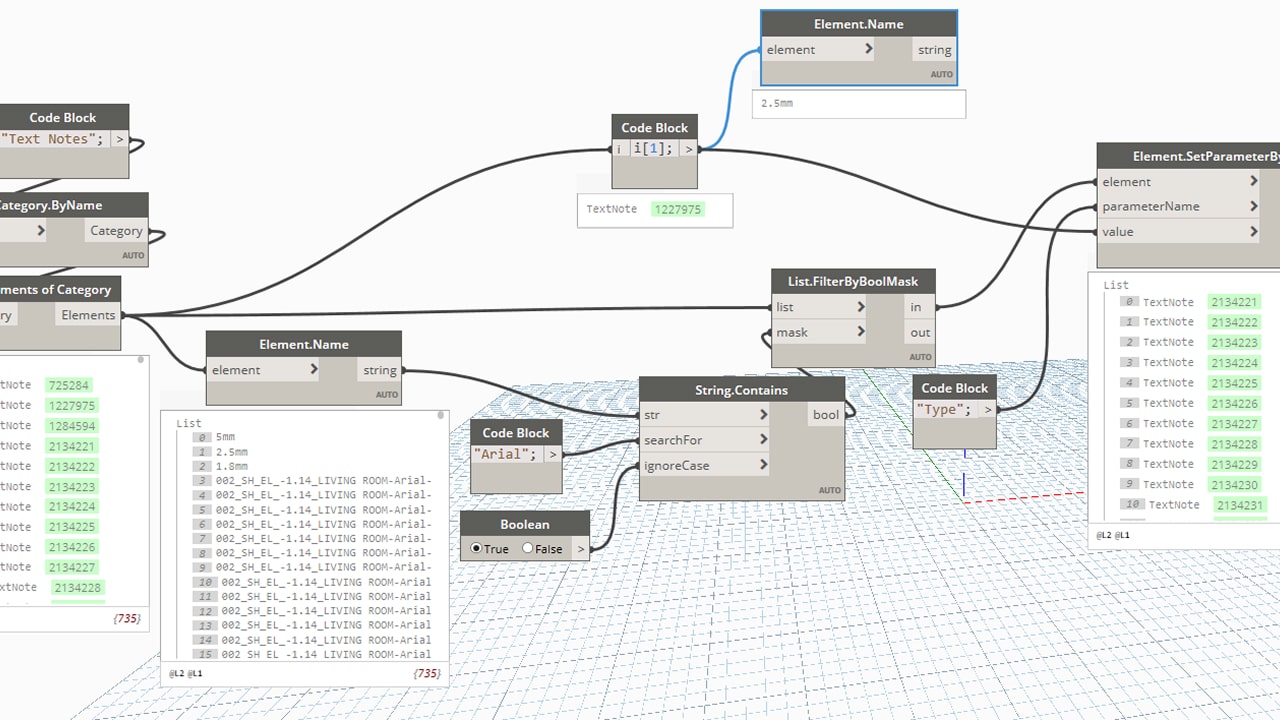Click the green element ID 1227975
The image size is (1280, 720).
coord(678,210)
